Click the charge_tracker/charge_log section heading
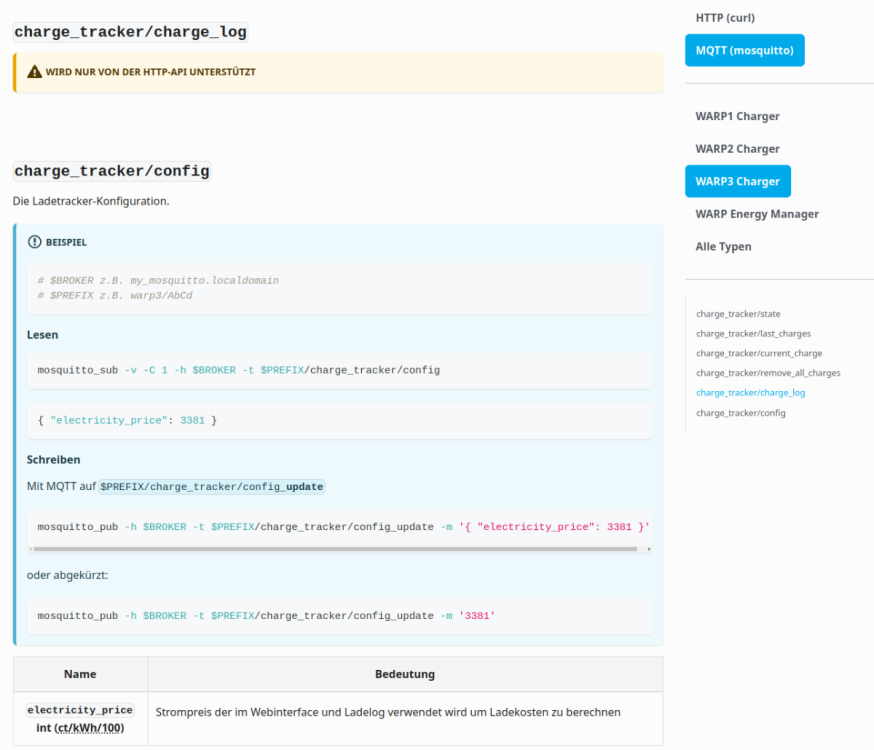 click(x=130, y=32)
